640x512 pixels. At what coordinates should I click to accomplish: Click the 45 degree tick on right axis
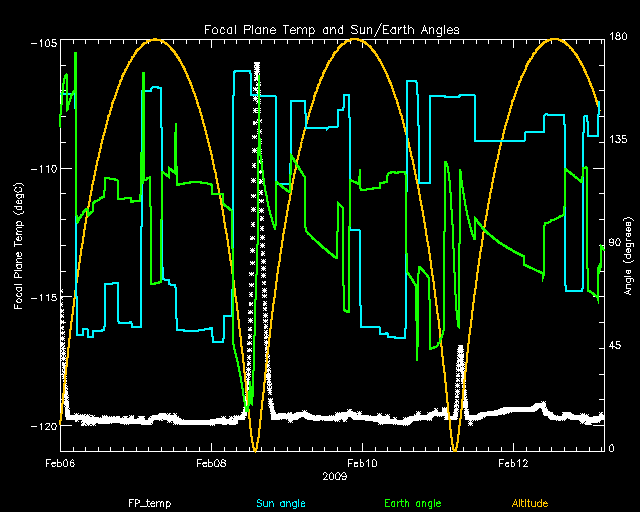[x=616, y=346]
